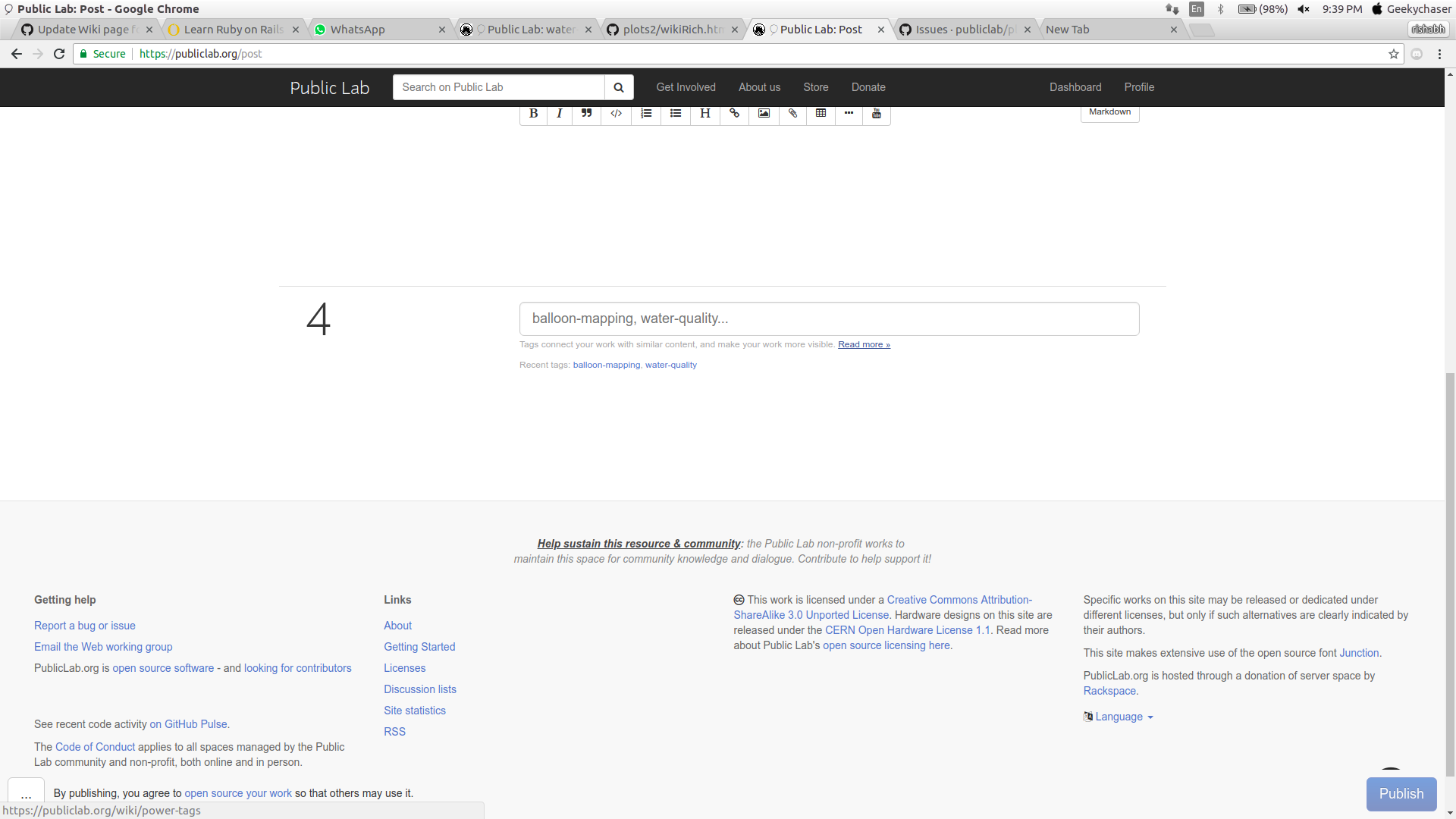The width and height of the screenshot is (1456, 819).
Task: Insert hyperlink with the link icon
Action: pyautogui.click(x=734, y=113)
